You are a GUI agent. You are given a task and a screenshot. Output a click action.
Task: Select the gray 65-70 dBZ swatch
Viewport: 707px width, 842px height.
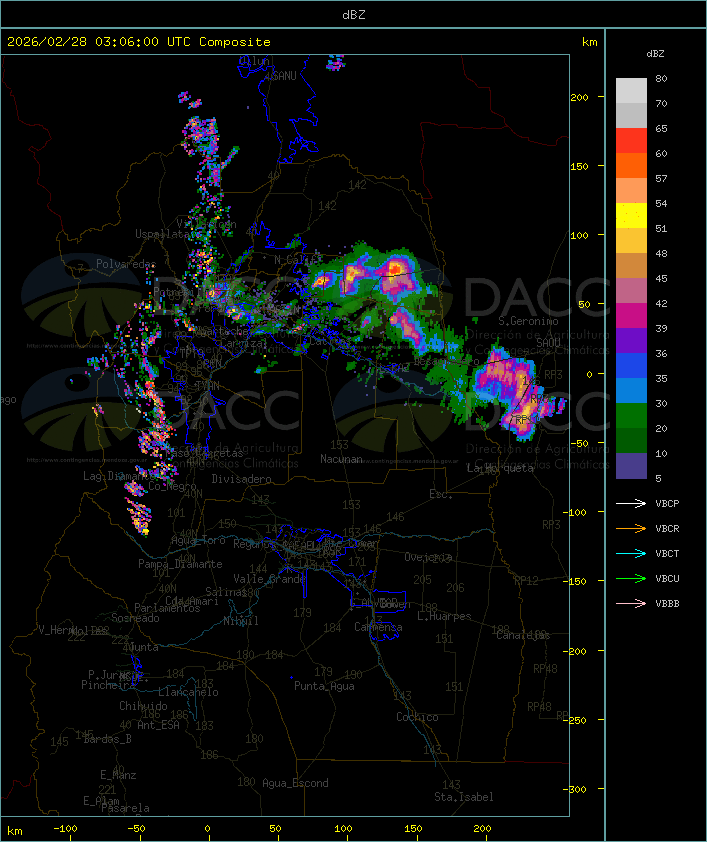(631, 115)
